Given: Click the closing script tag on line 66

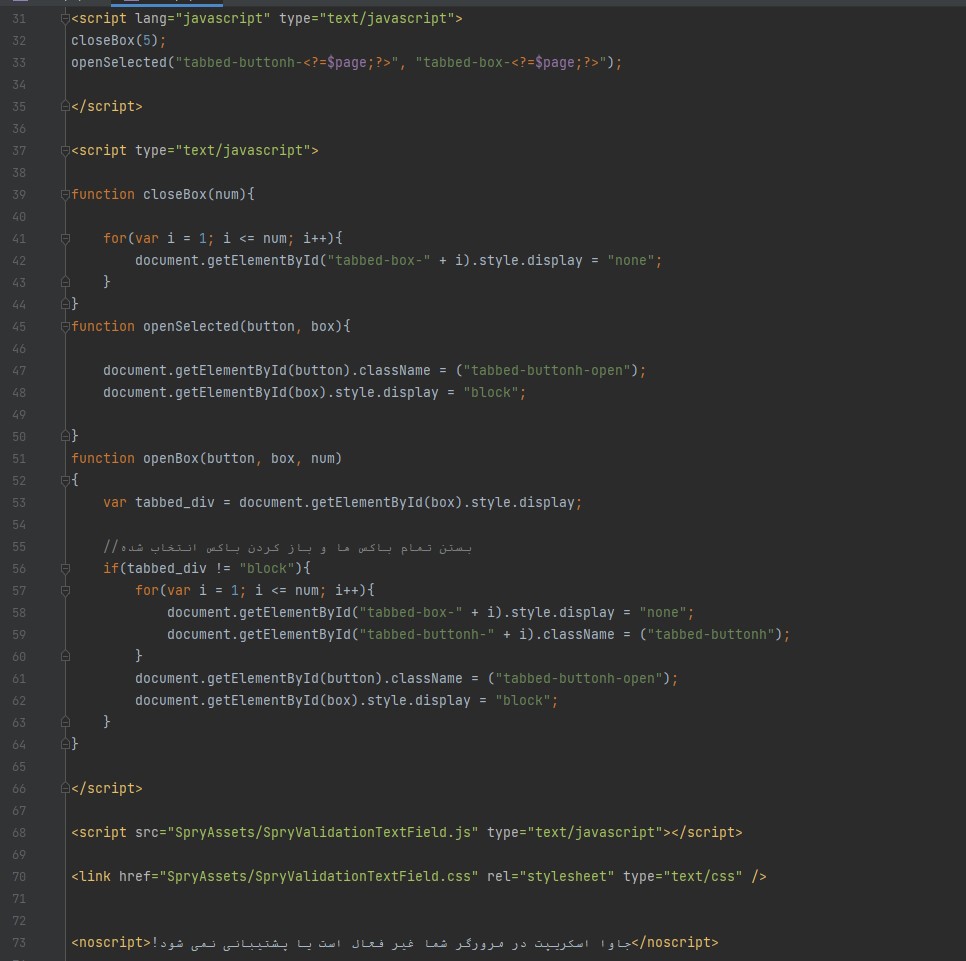Looking at the screenshot, I should click(106, 789).
